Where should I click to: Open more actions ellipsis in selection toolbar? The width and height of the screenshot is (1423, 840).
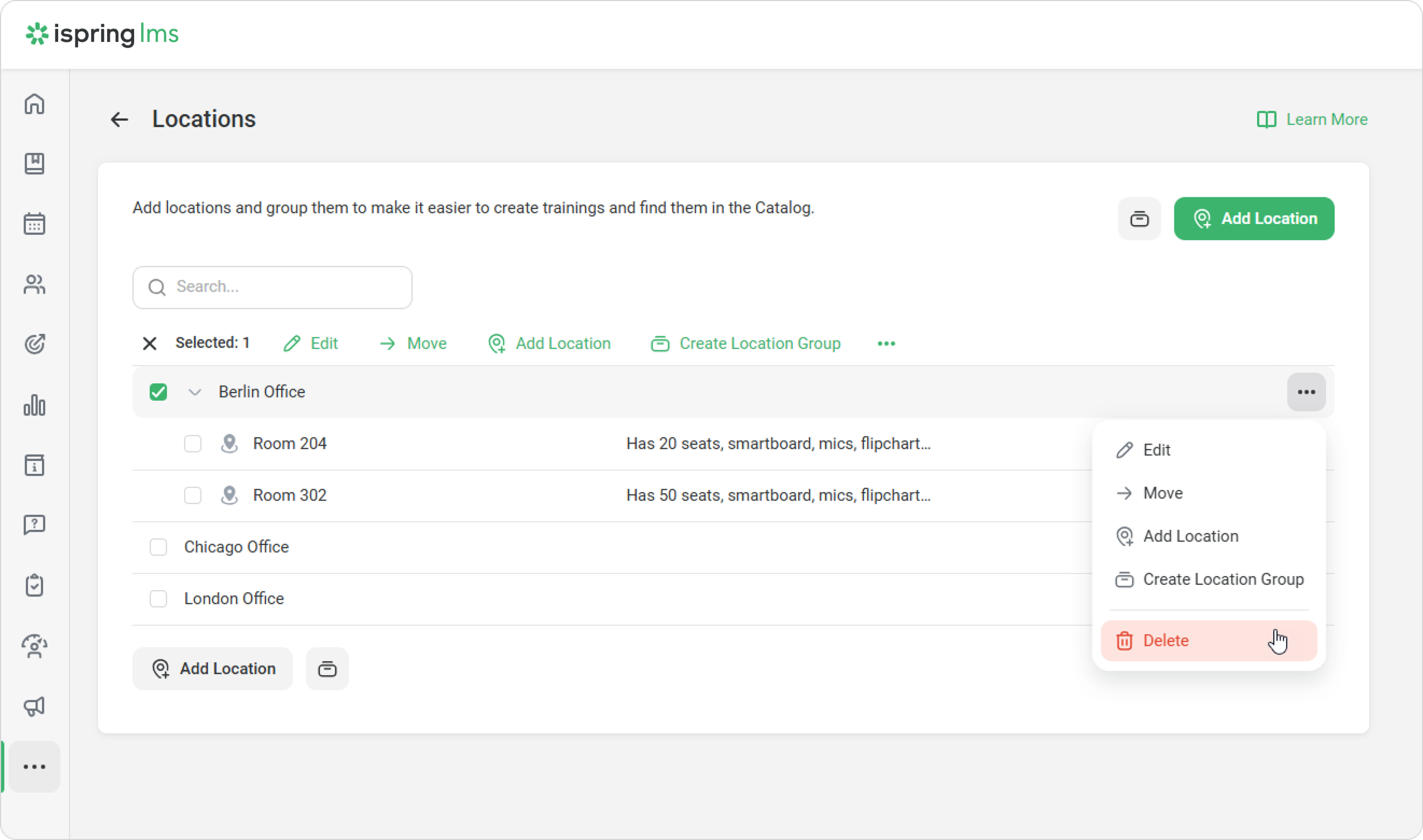coord(886,344)
